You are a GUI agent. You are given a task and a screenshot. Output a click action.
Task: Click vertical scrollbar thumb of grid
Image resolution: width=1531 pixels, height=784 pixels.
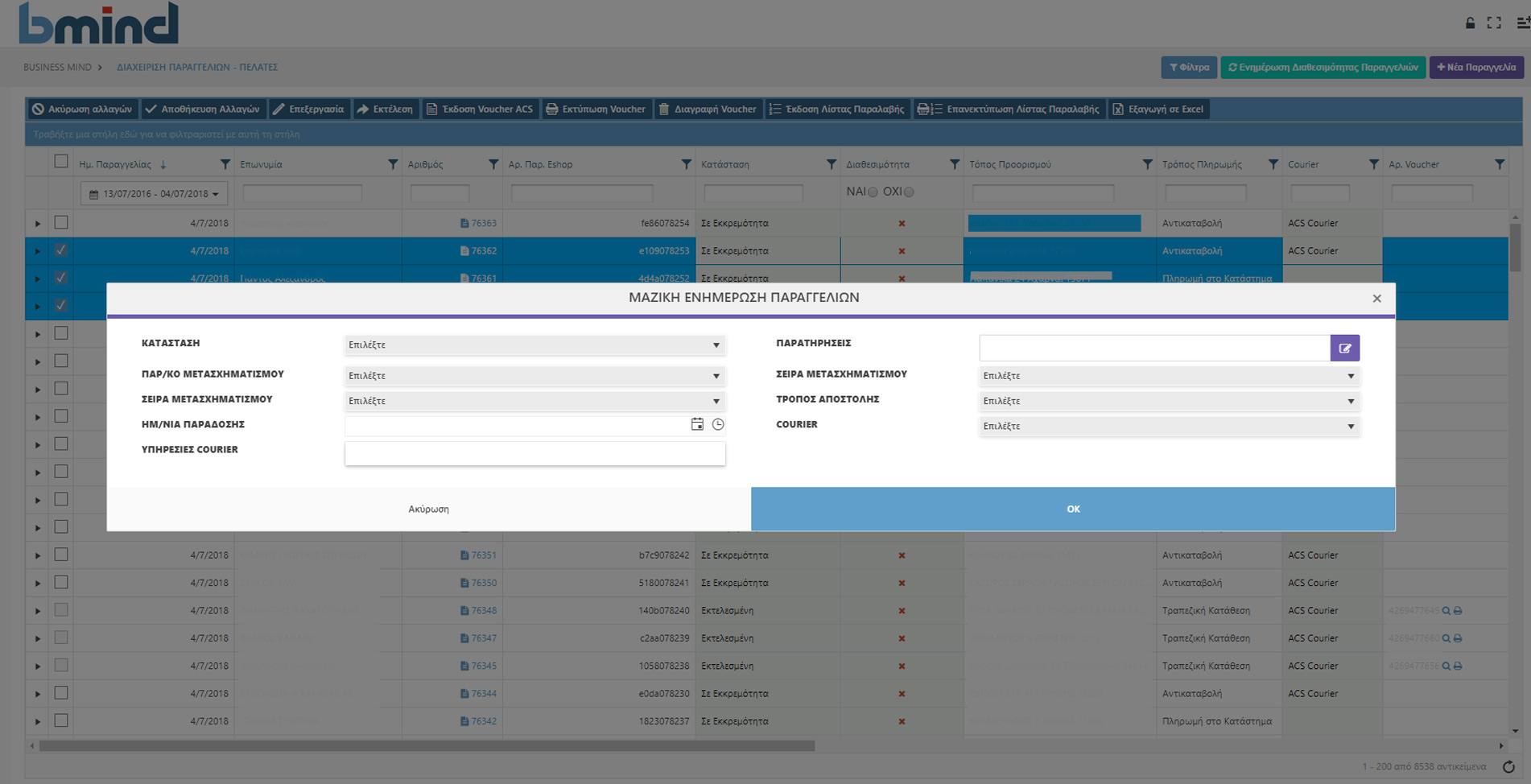click(1515, 247)
